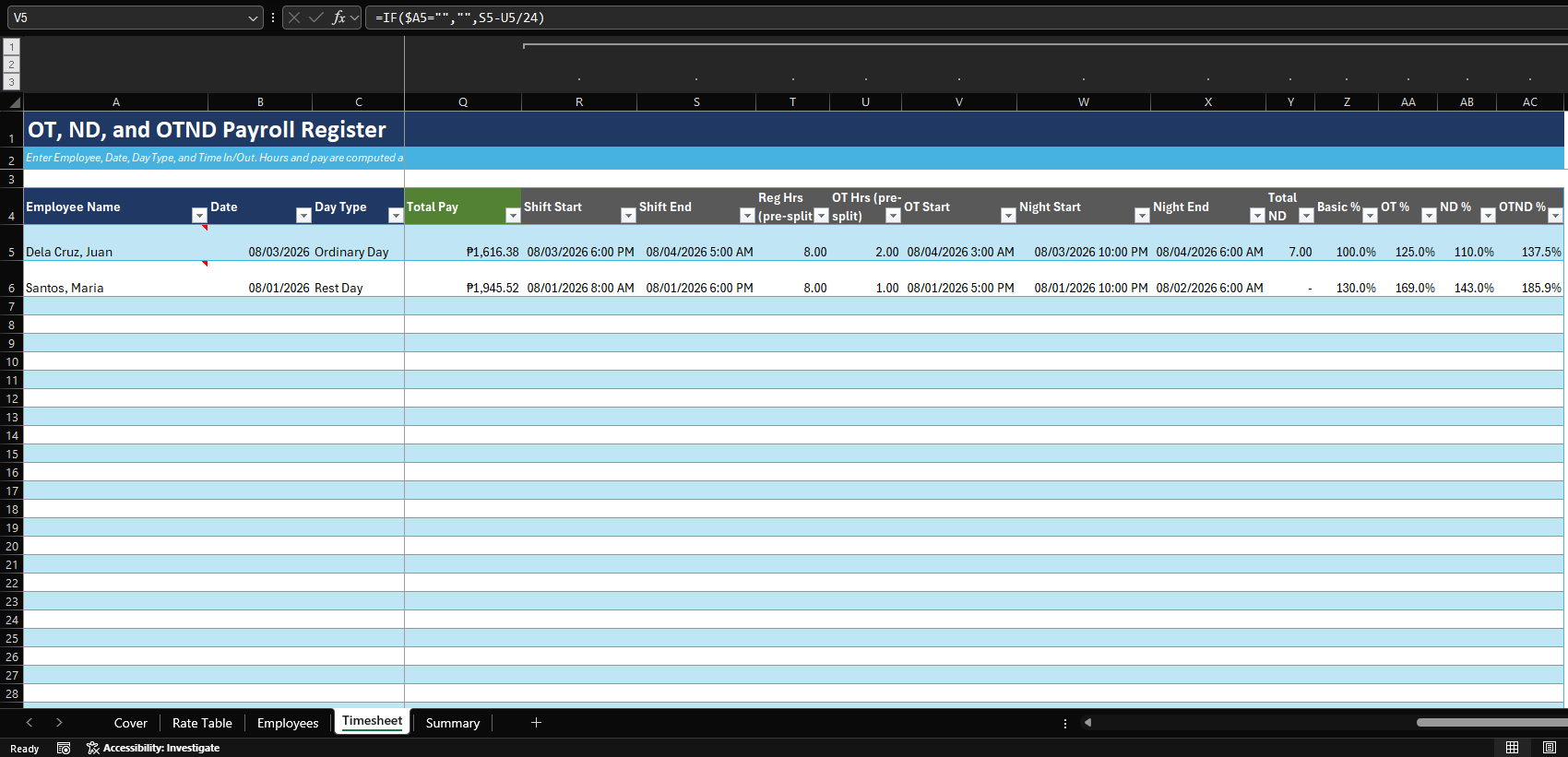Open the Insert Function fx dialog
The width and height of the screenshot is (1568, 757).
coord(339,18)
